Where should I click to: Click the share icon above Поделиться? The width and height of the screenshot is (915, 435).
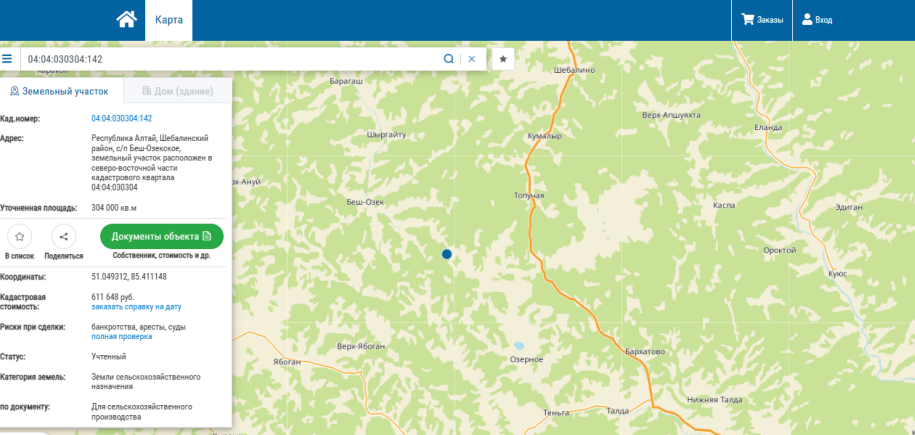coord(64,236)
